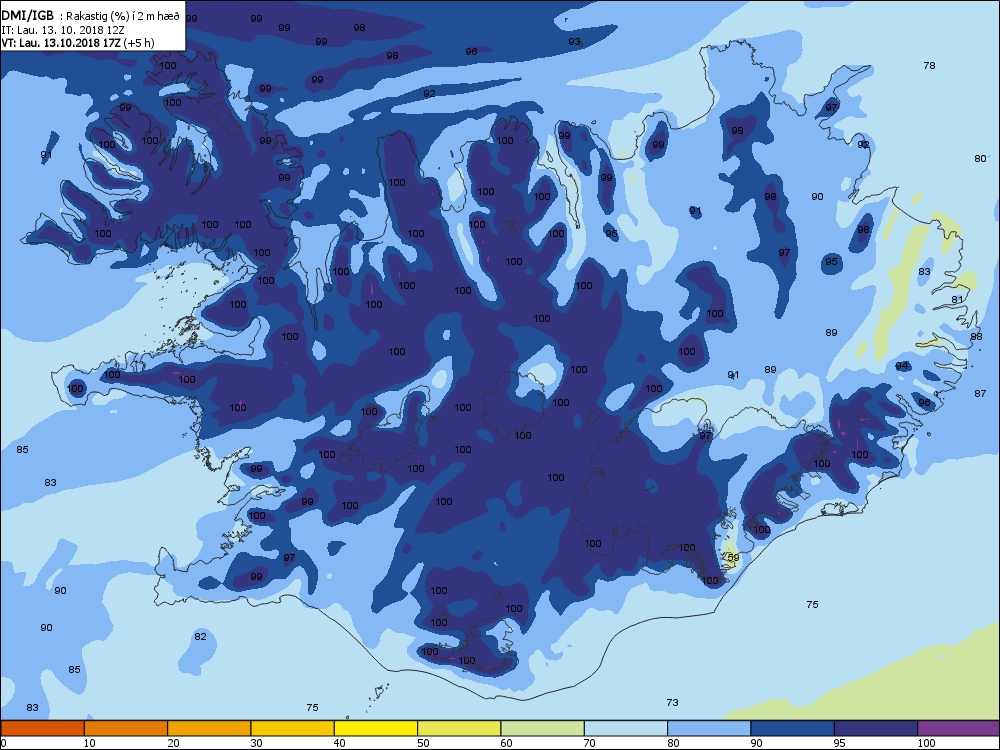1000x750 pixels.
Task: Select the color scale tick label 70
Action: tap(589, 743)
